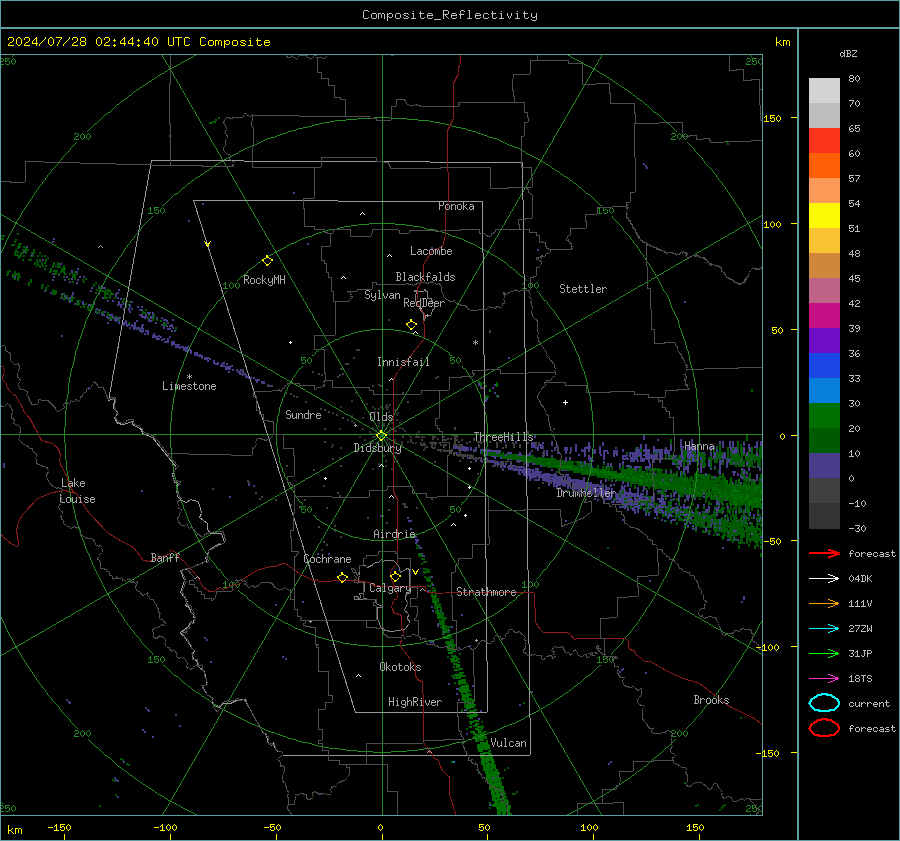This screenshot has width=900, height=841.
Task: Click the magenta 18TS arrow icon
Action: 824,679
